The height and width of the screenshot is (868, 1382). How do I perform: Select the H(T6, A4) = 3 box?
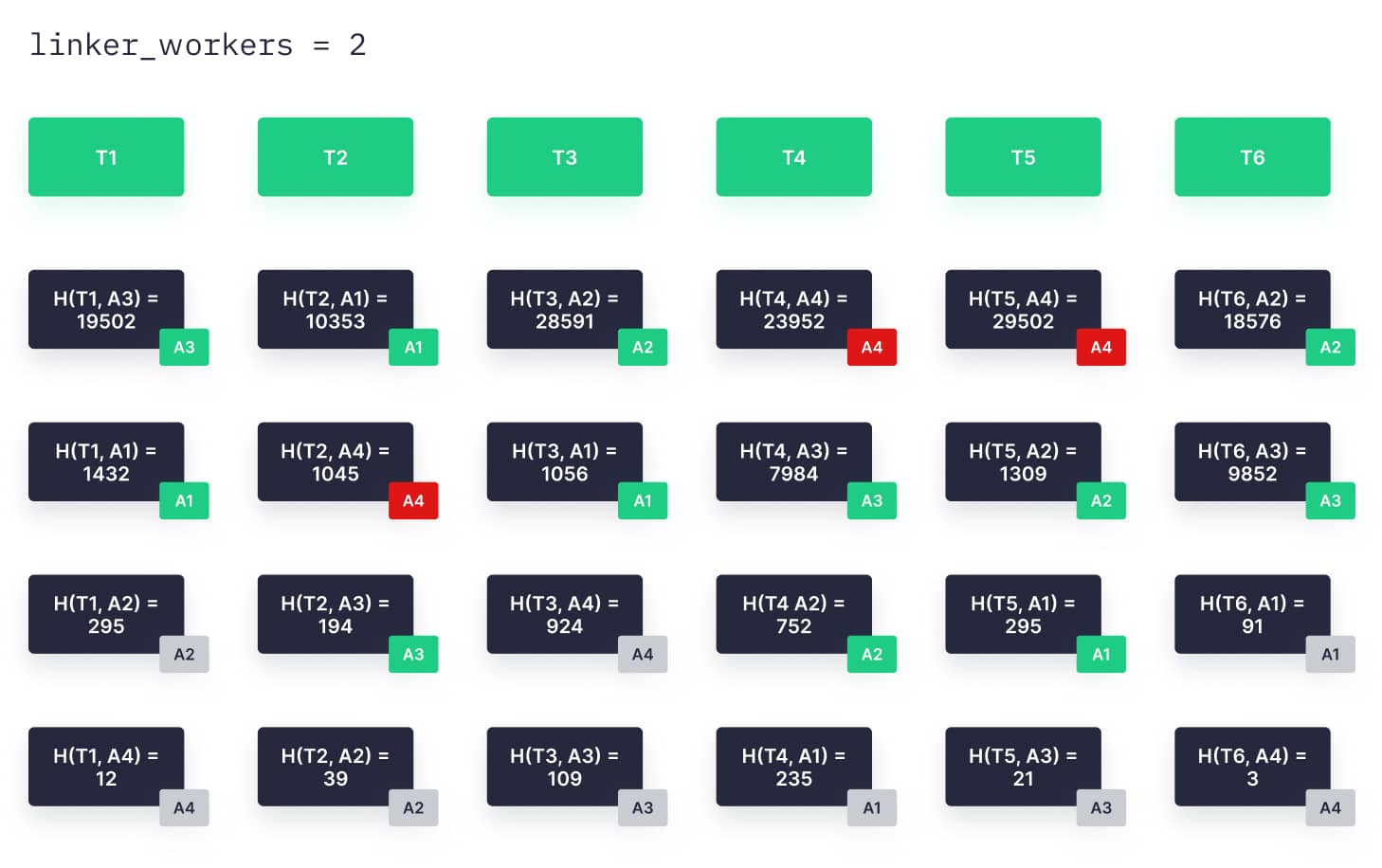(x=1252, y=767)
